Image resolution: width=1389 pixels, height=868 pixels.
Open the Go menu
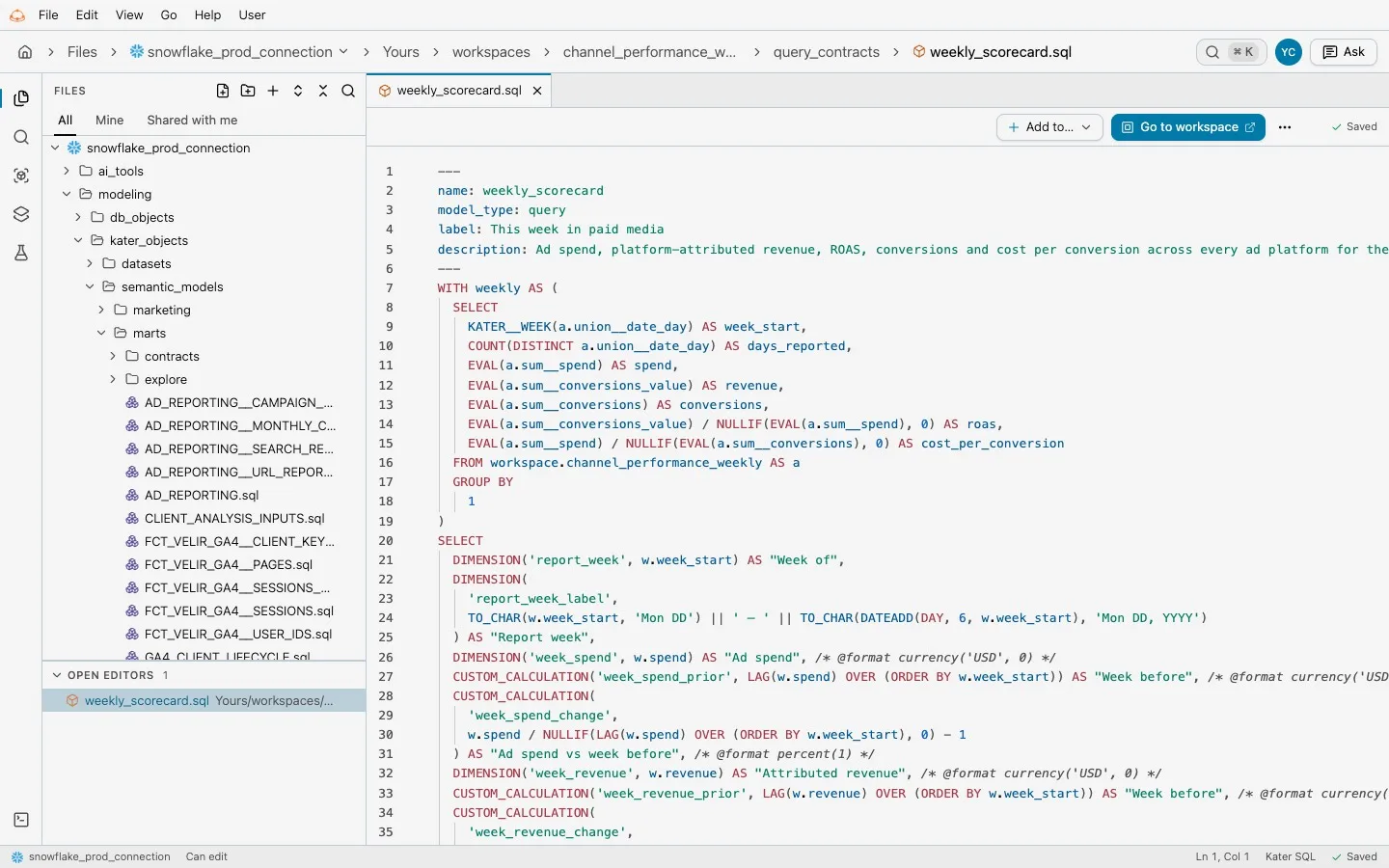point(169,15)
